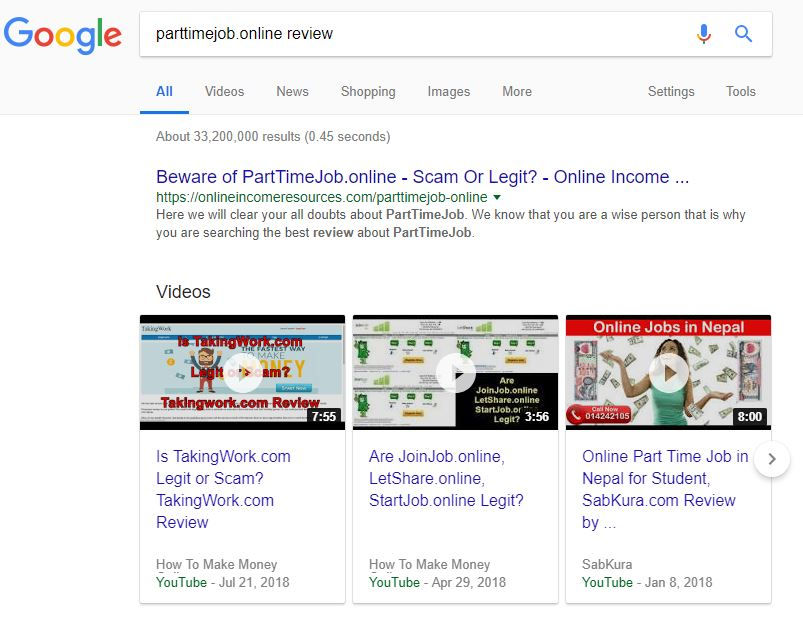Image resolution: width=803 pixels, height=624 pixels.
Task: Click the Google logo
Action: (x=62, y=35)
